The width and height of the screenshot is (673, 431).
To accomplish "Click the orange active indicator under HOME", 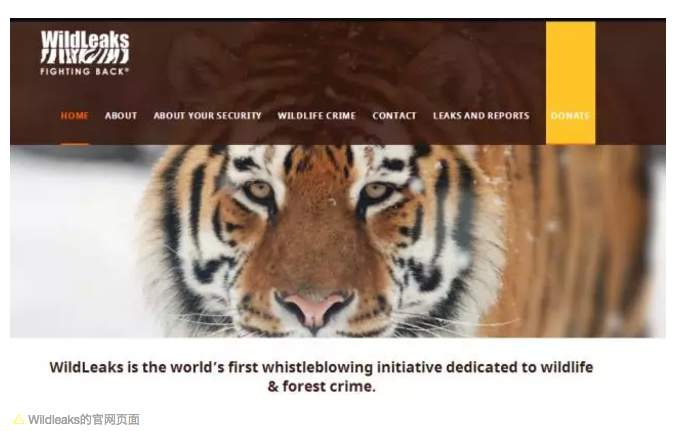I will [75, 144].
